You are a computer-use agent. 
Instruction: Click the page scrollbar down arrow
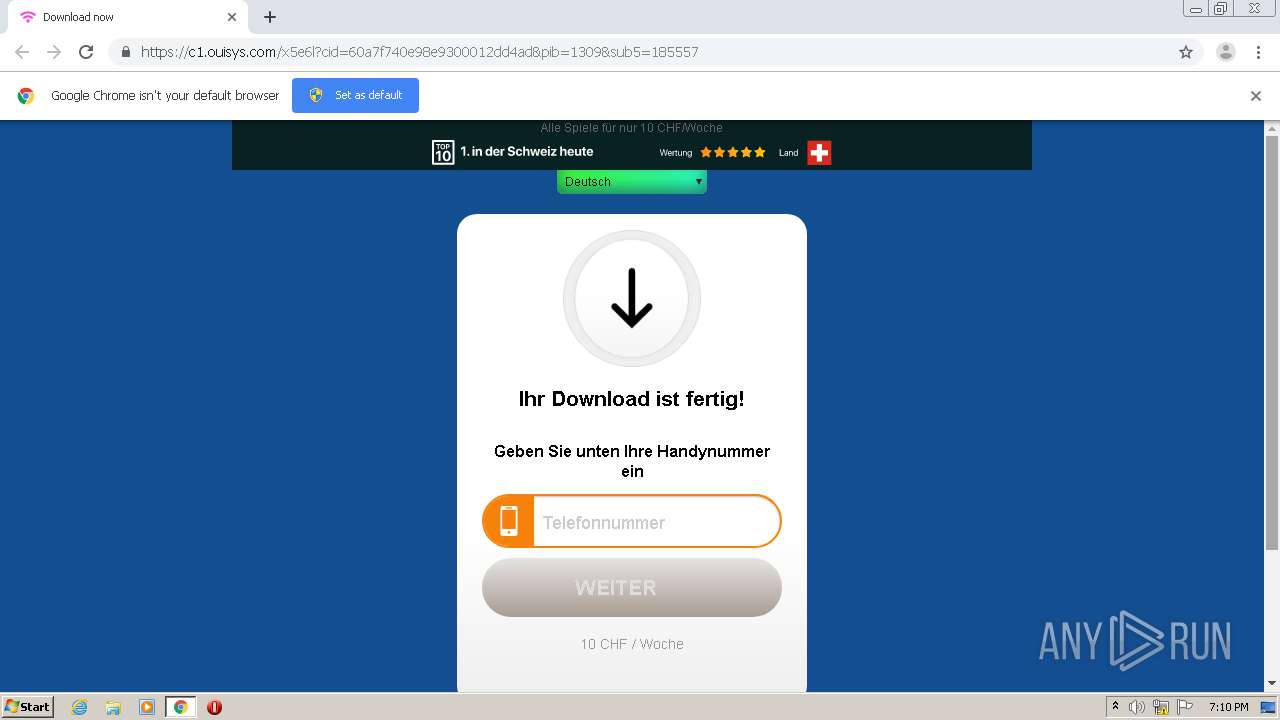[1272, 683]
